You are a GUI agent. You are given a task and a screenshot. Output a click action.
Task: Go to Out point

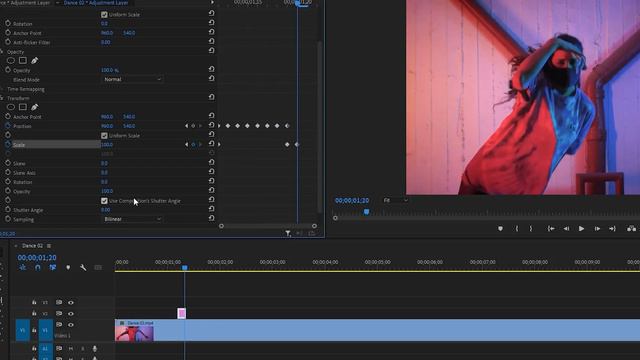coord(612,229)
